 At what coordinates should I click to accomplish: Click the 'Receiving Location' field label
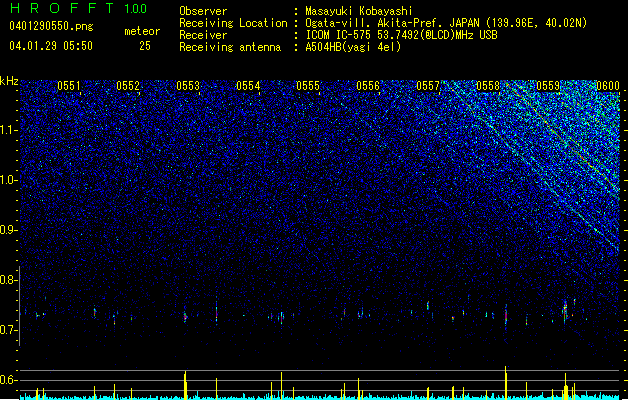233,23
